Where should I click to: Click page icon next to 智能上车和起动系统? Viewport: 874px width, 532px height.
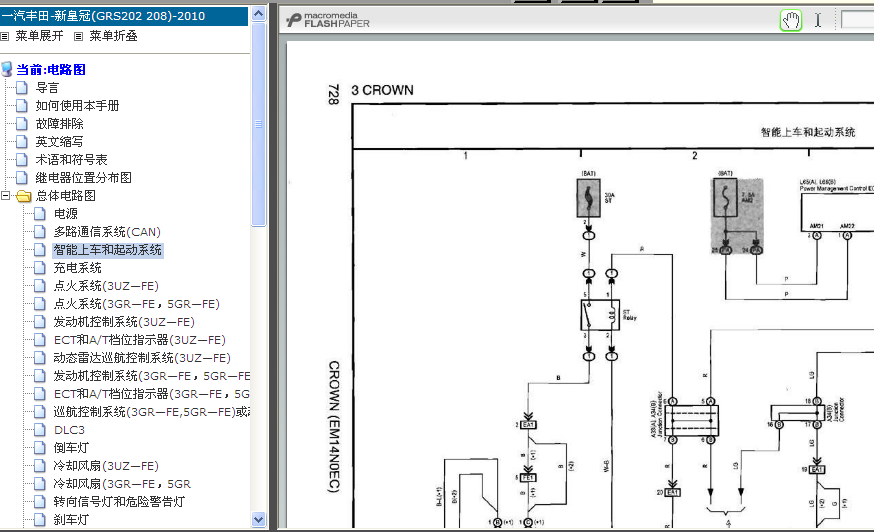coord(40,250)
